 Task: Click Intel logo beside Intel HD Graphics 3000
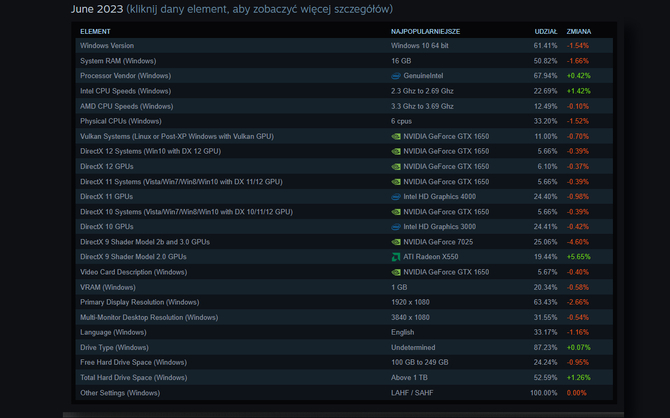tap(396, 227)
